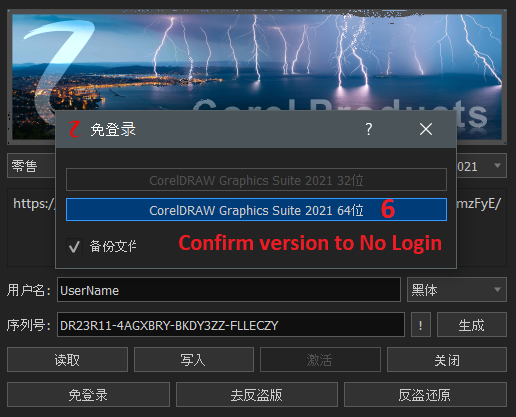Click the question mark help button
This screenshot has width=516, height=417.
(368, 129)
